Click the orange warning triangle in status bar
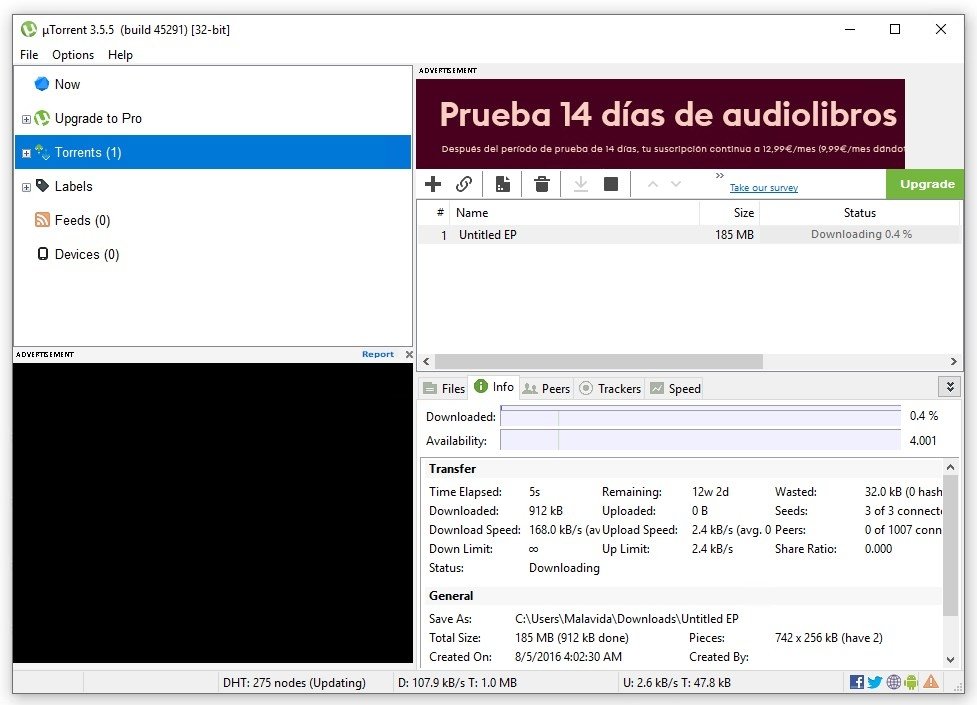977x705 pixels. click(x=931, y=682)
